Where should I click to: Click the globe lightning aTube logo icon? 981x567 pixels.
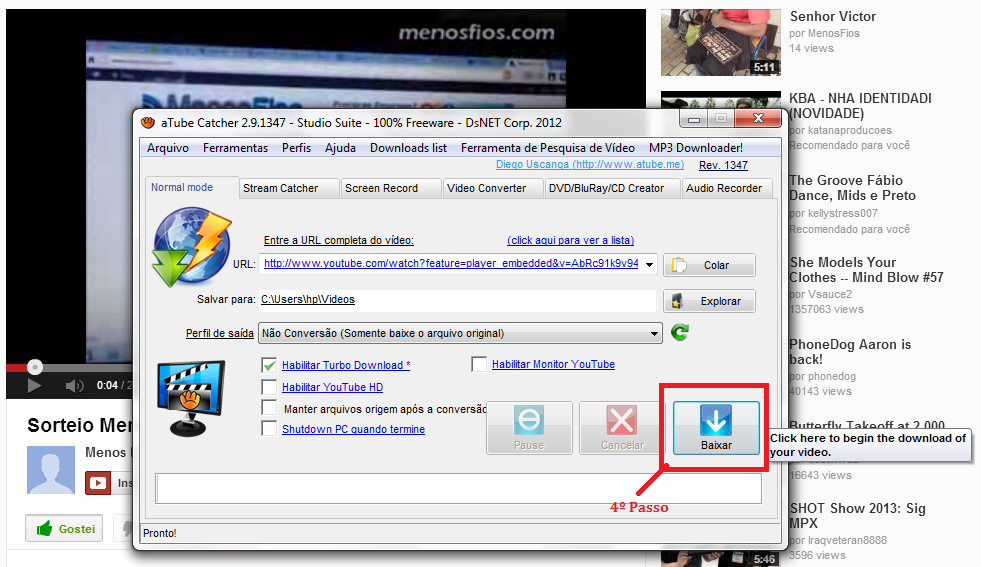[x=191, y=248]
